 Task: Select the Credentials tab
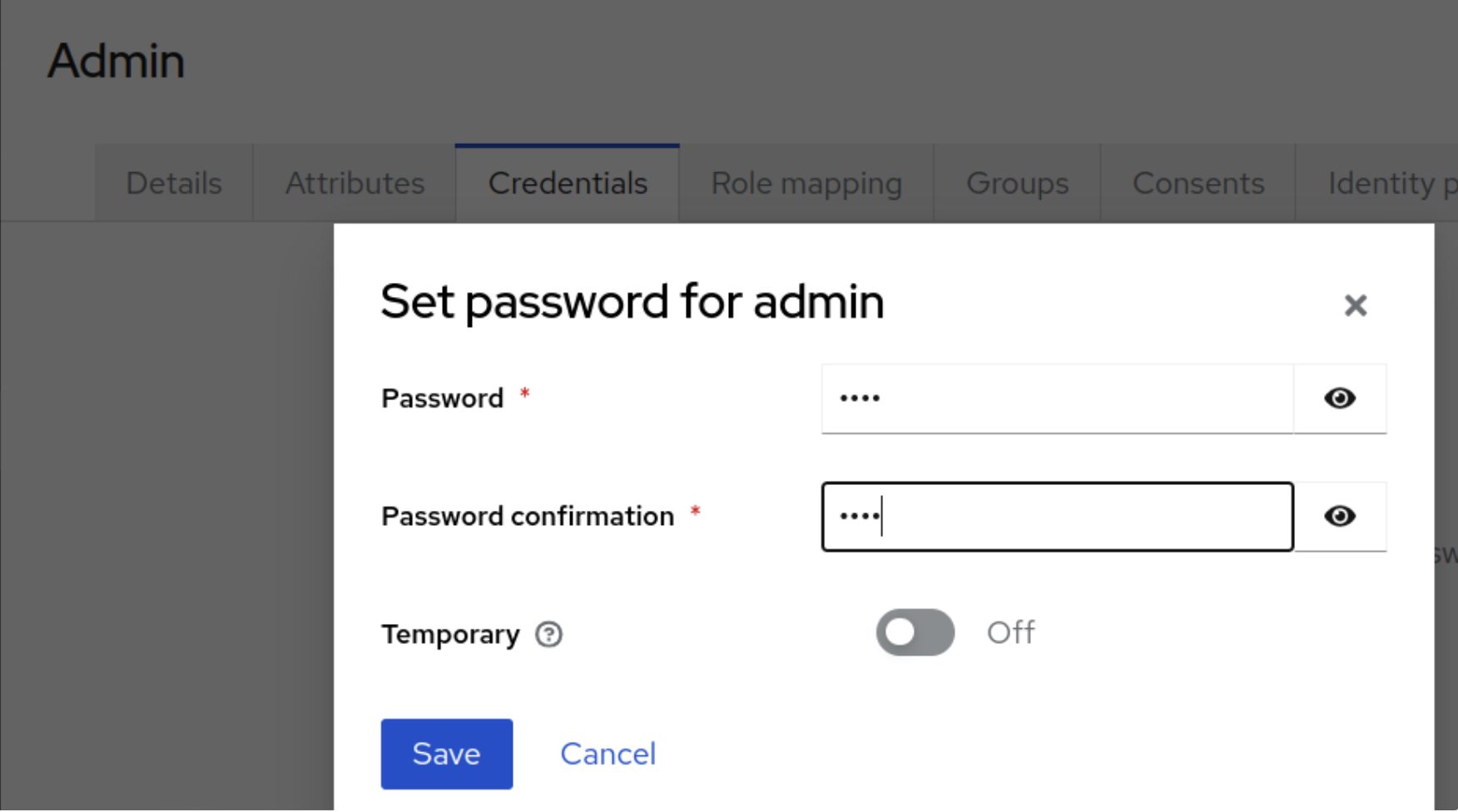pyautogui.click(x=568, y=183)
